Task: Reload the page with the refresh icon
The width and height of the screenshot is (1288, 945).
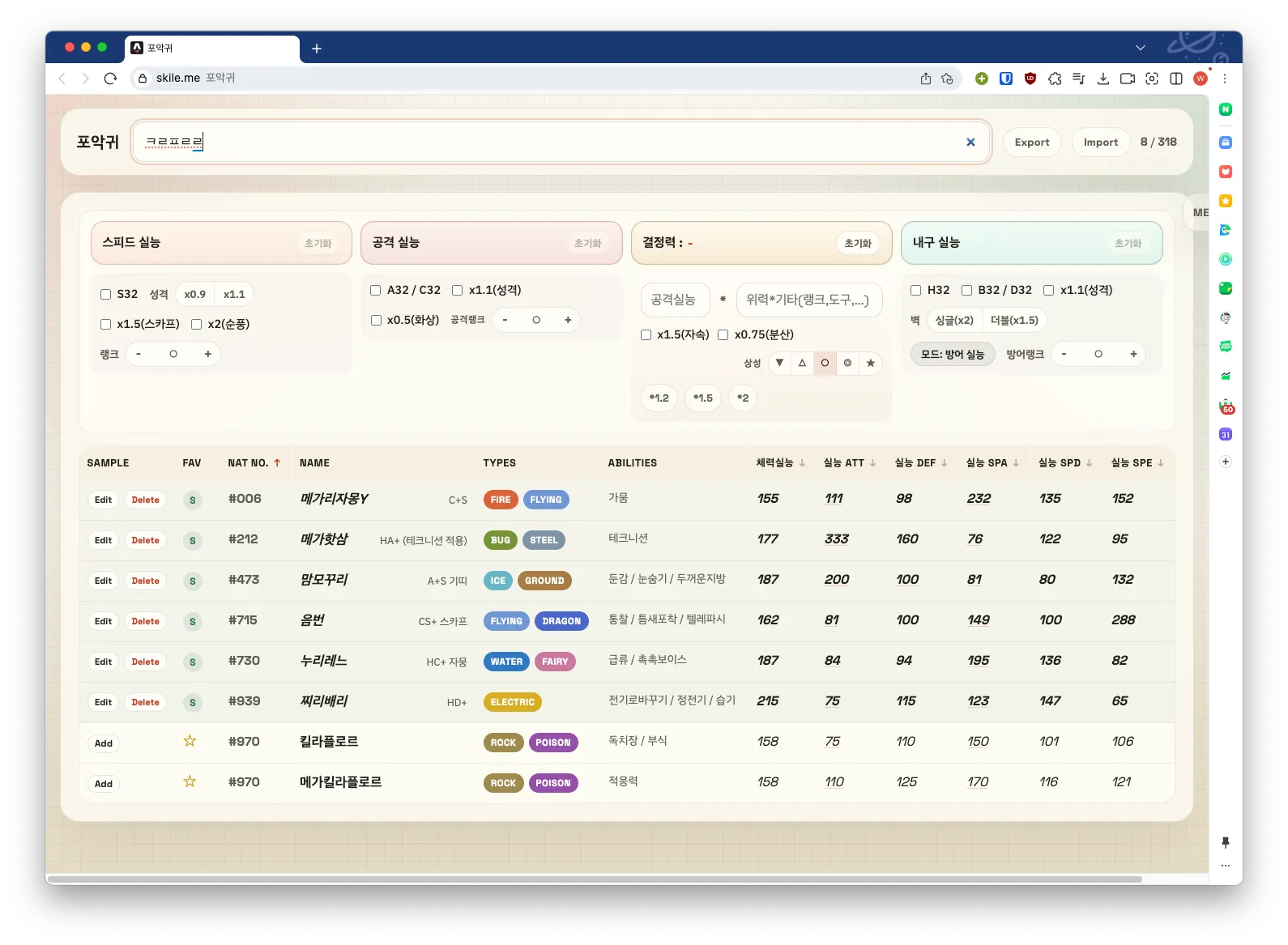Action: (x=111, y=79)
